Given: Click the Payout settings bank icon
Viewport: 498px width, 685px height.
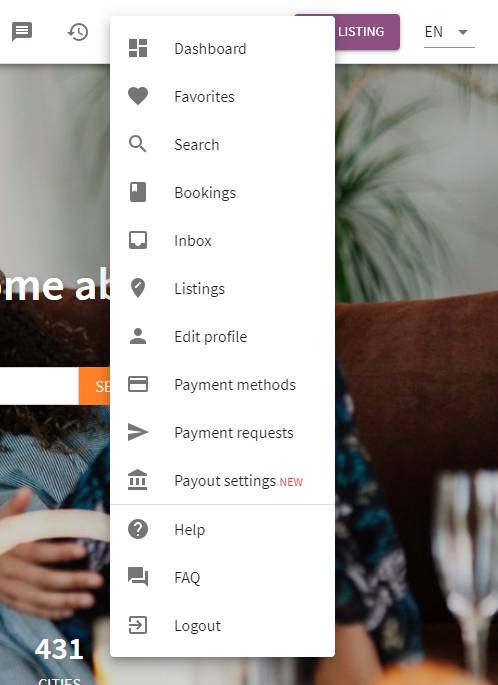Looking at the screenshot, I should click(x=138, y=481).
